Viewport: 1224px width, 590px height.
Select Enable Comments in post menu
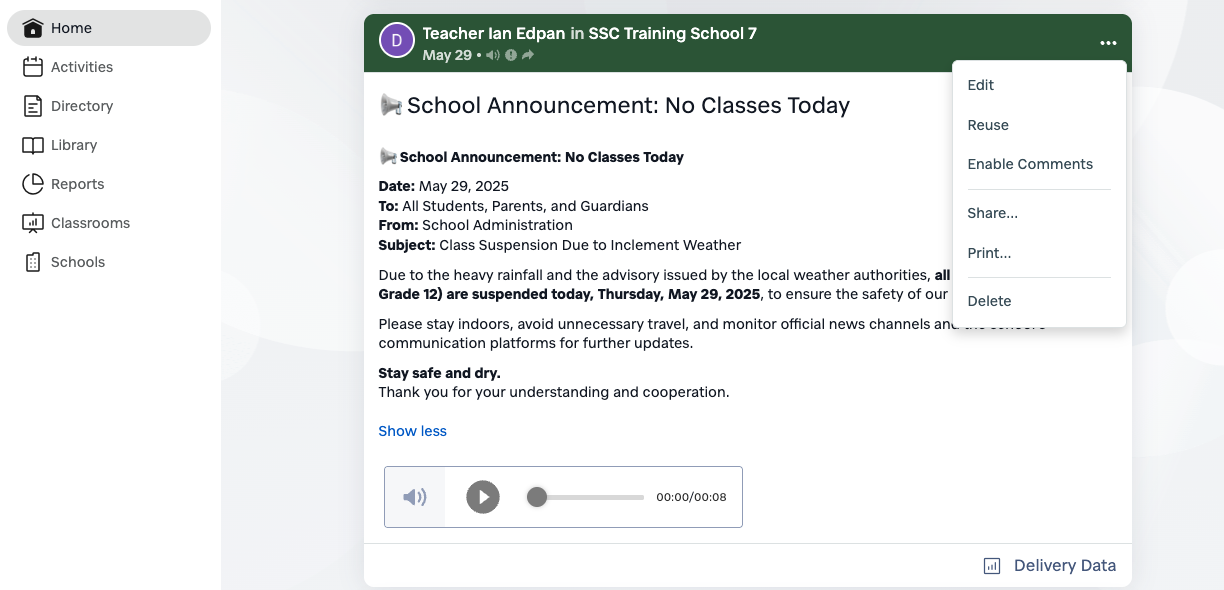pyautogui.click(x=1030, y=164)
